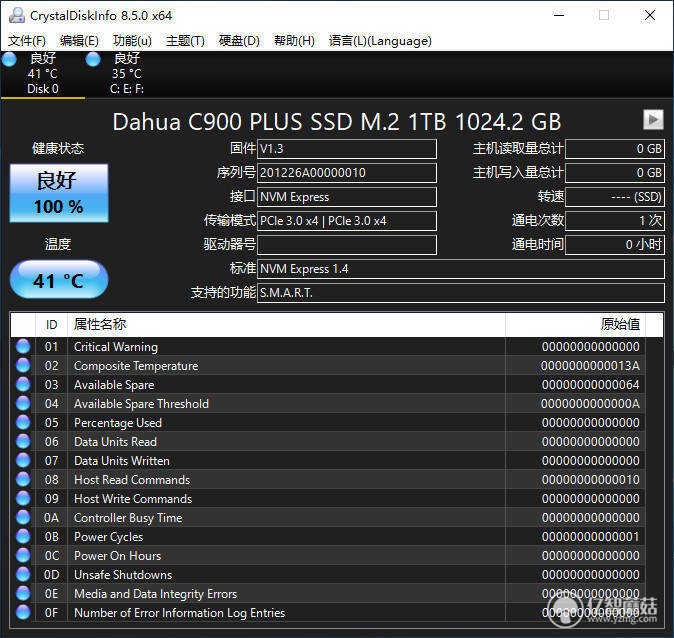Click the empty 驱动器号 field
The image size is (674, 638).
[x=347, y=245]
